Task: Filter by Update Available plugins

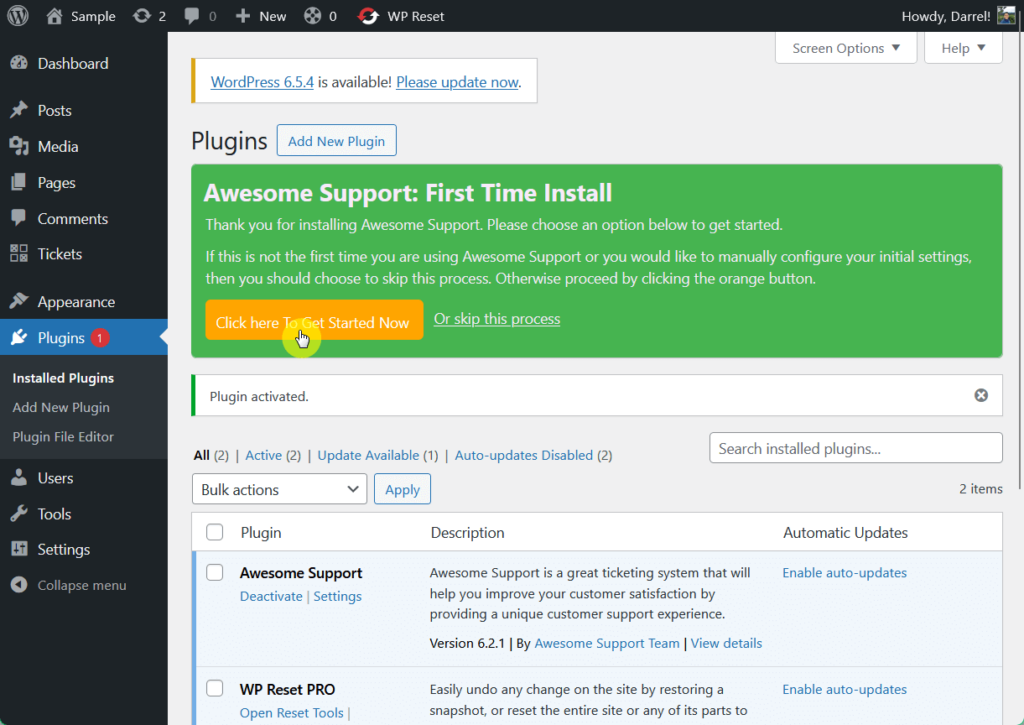Action: pyautogui.click(x=368, y=455)
